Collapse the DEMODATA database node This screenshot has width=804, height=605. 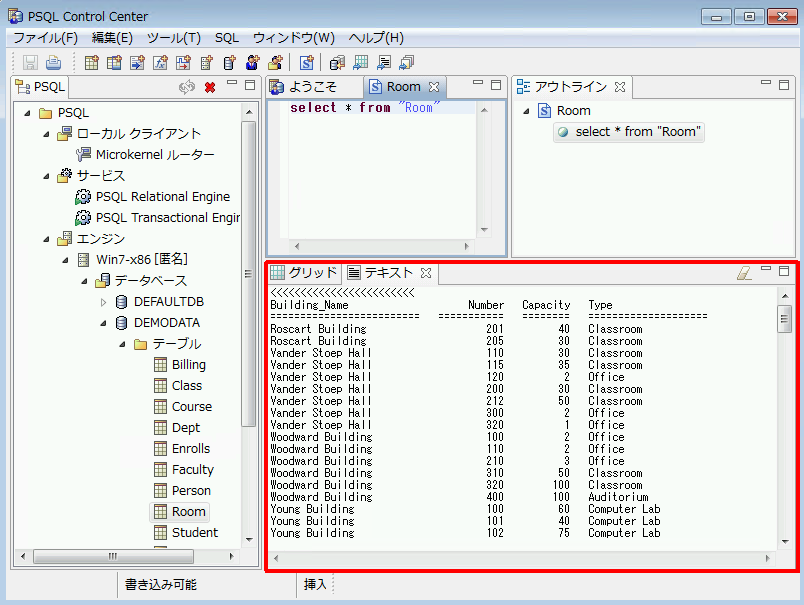[103, 323]
